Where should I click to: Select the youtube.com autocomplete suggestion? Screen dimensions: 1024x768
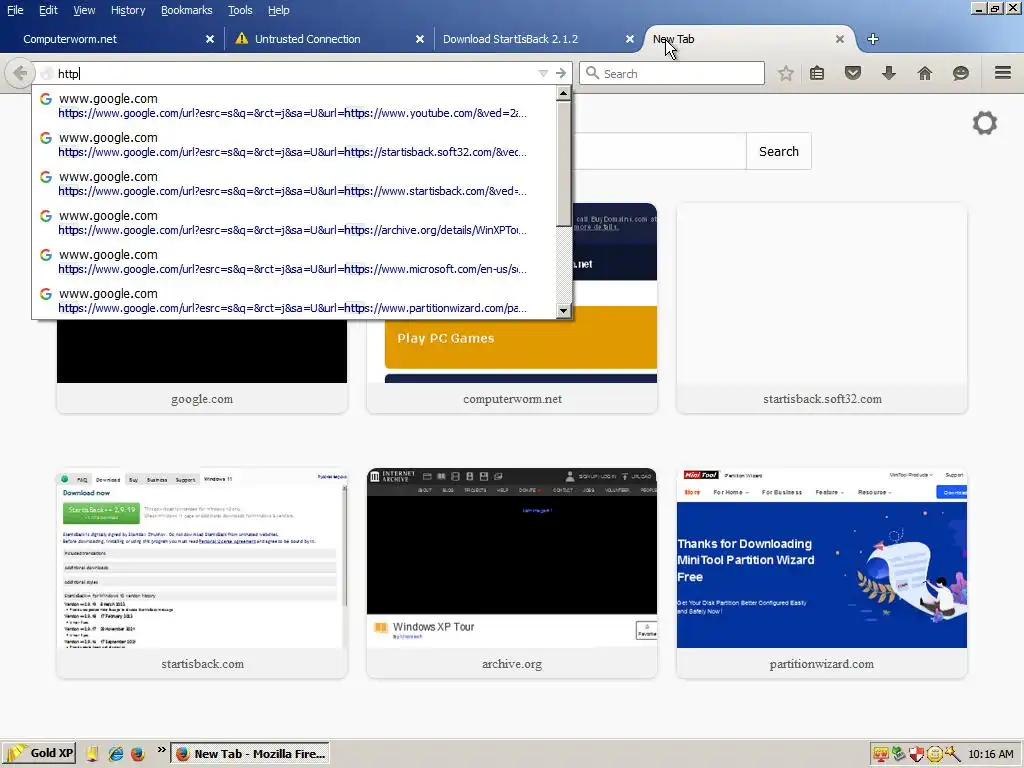click(x=294, y=106)
